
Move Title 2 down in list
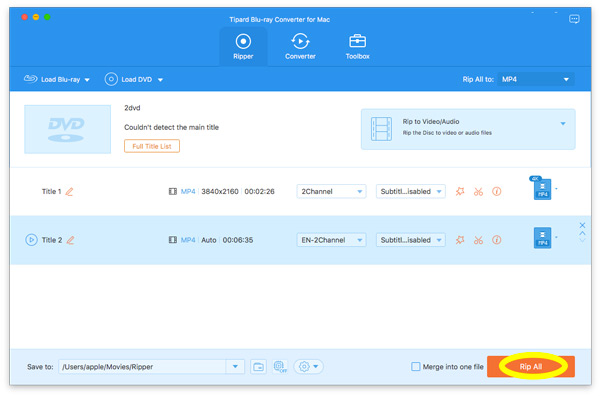click(x=582, y=240)
